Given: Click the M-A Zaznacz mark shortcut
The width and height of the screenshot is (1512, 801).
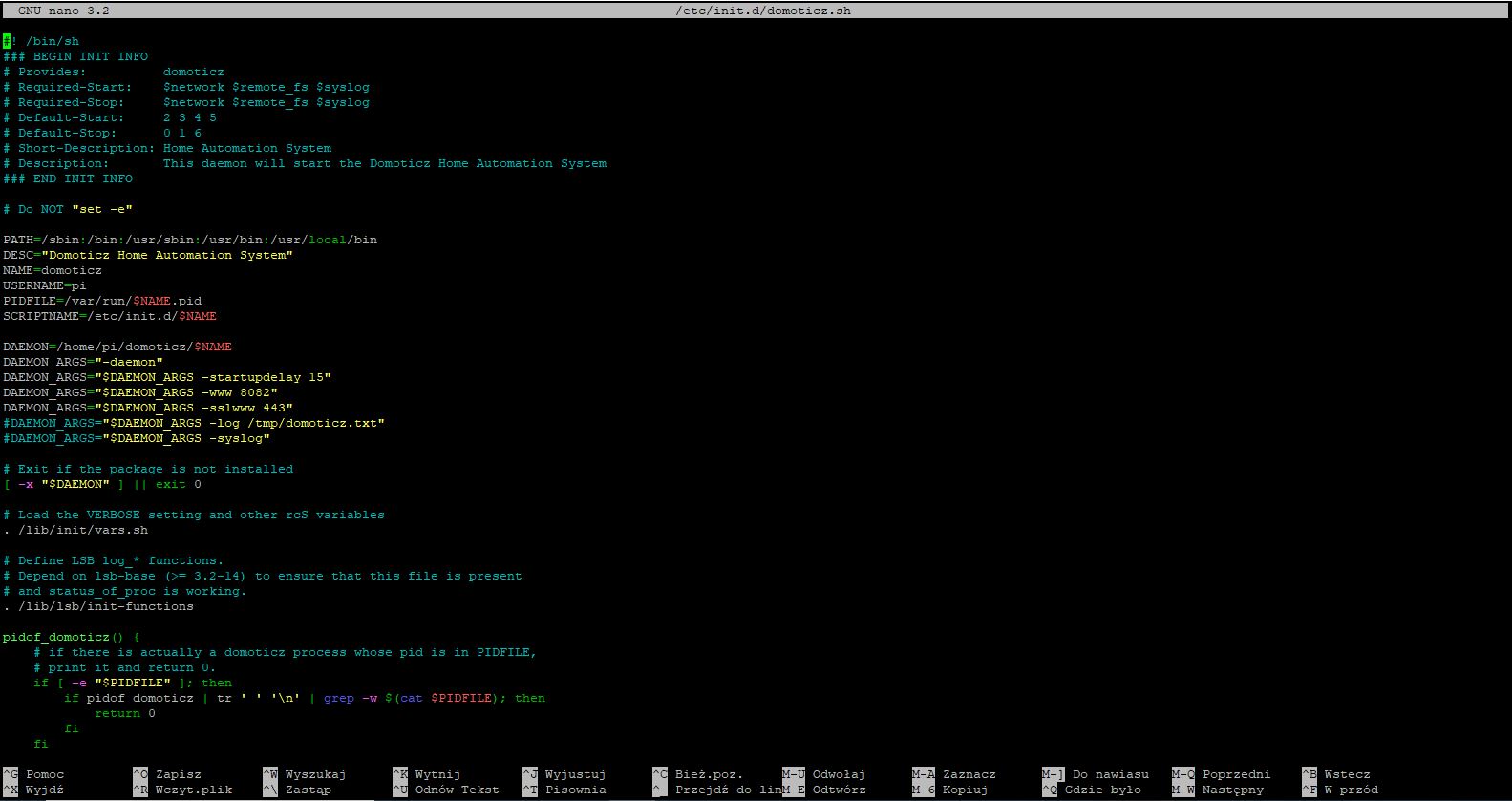Looking at the screenshot, I should pyautogui.click(x=954, y=774).
